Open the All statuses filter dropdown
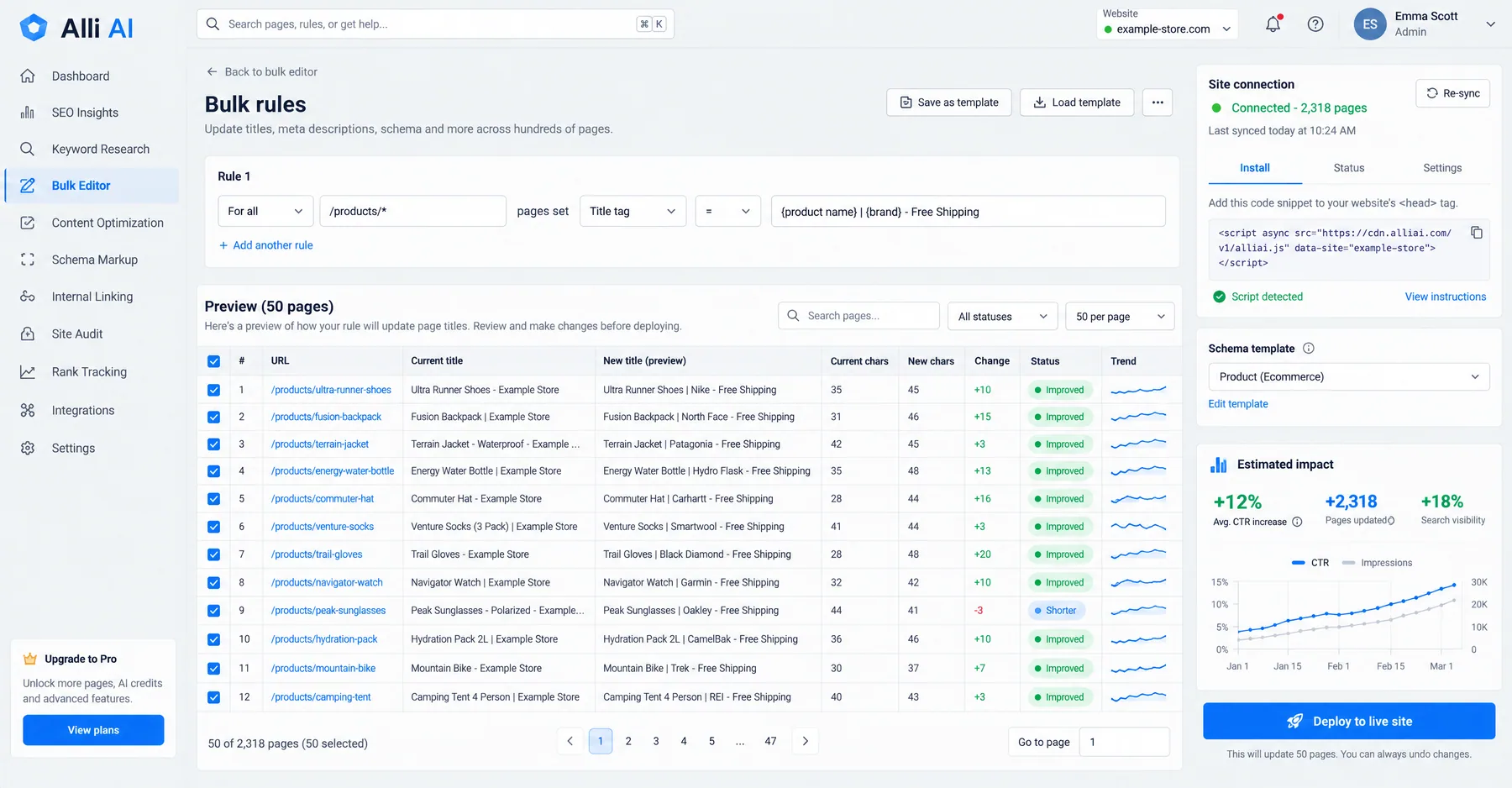Image resolution: width=1512 pixels, height=788 pixels. point(1002,317)
